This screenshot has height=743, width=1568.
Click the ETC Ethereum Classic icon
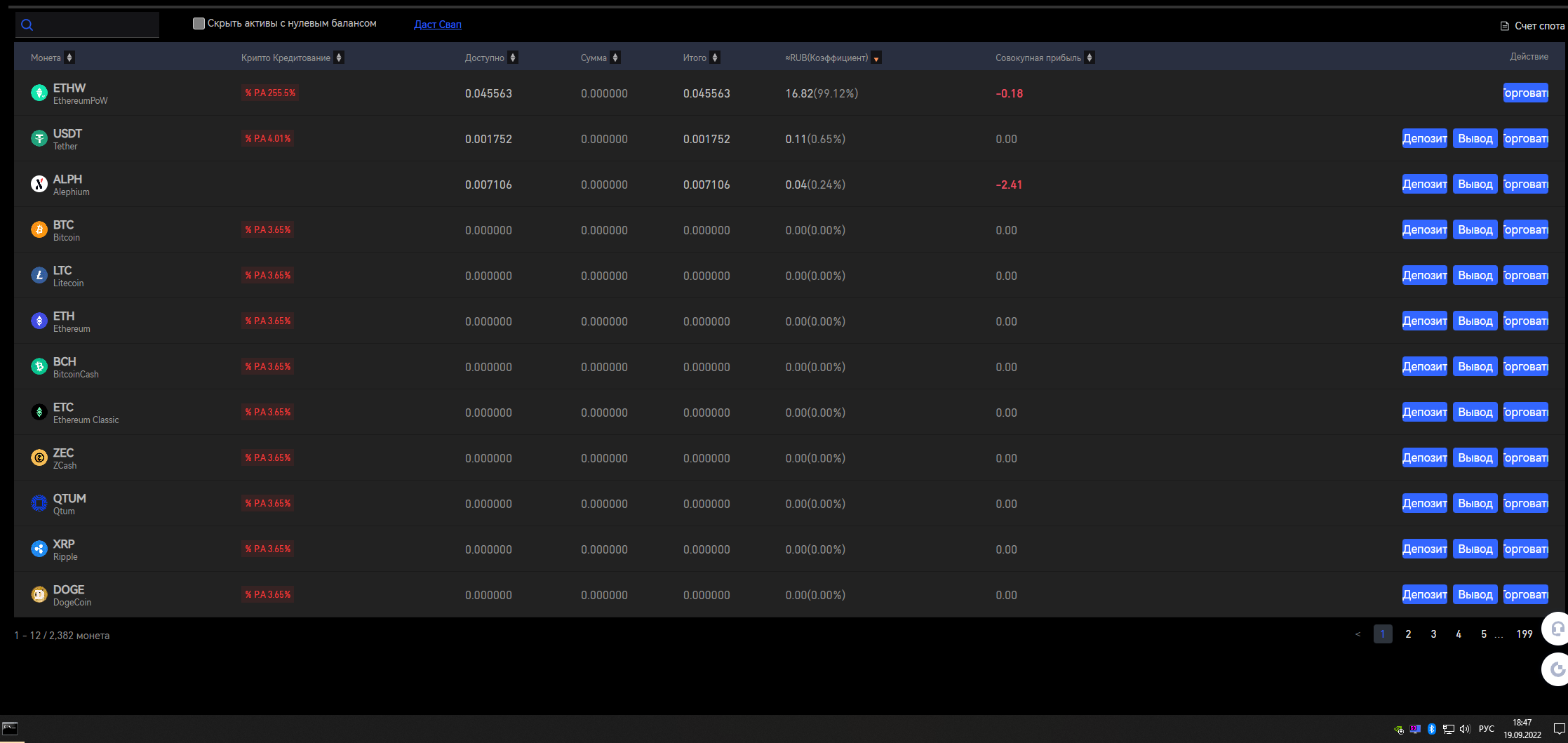point(39,412)
